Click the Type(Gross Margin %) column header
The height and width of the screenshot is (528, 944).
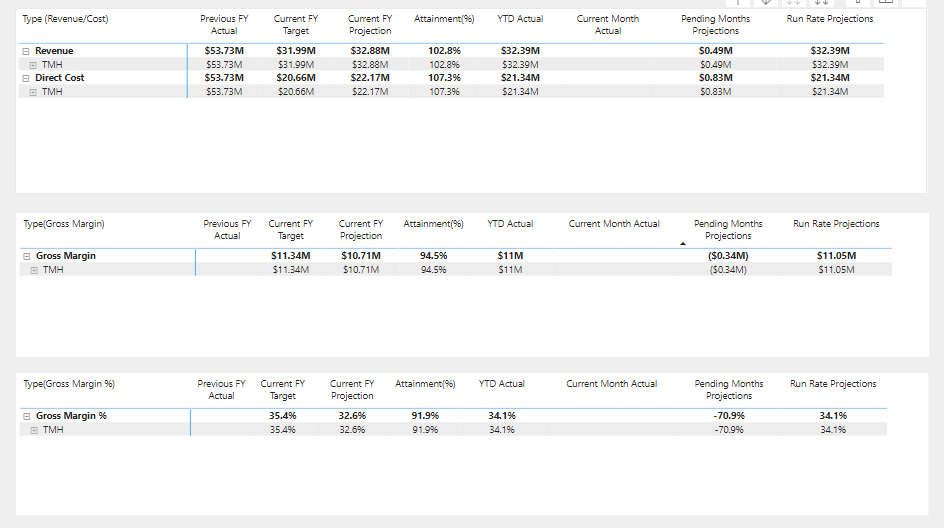69,384
